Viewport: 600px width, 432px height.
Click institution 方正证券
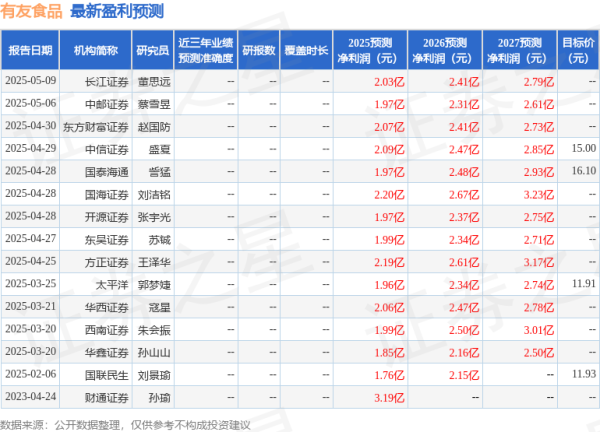[106, 262]
